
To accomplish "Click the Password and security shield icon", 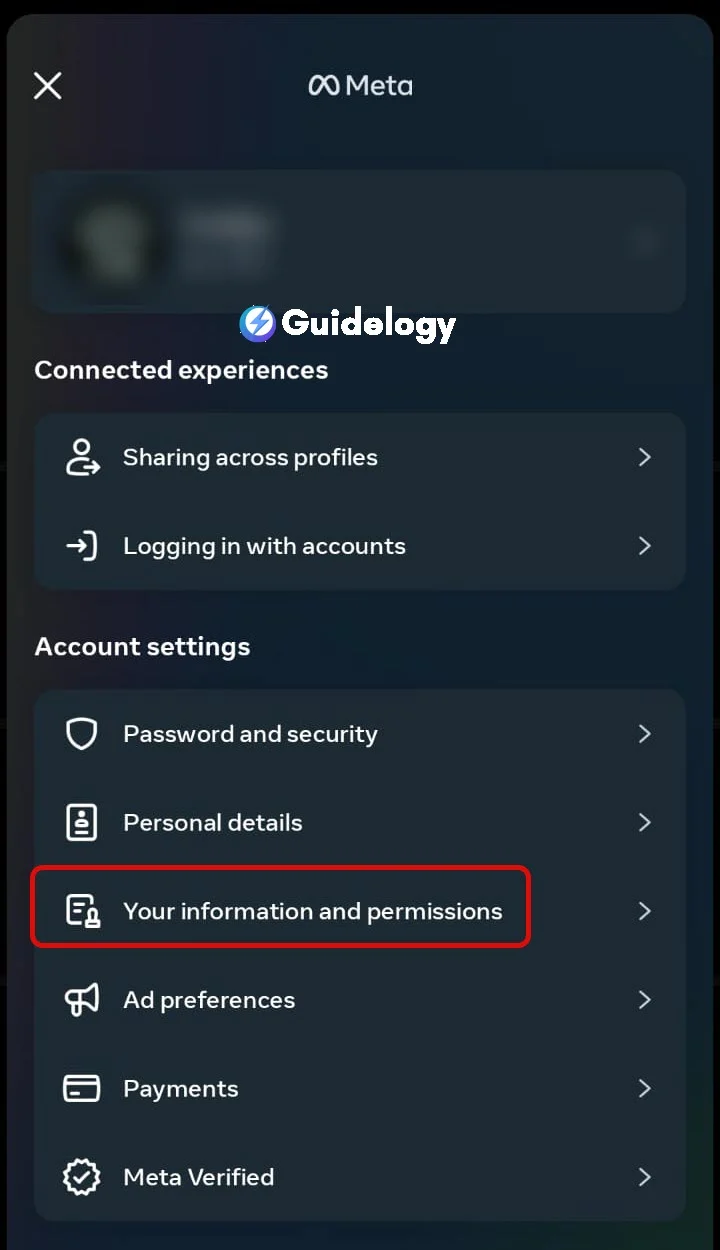I will coord(82,734).
